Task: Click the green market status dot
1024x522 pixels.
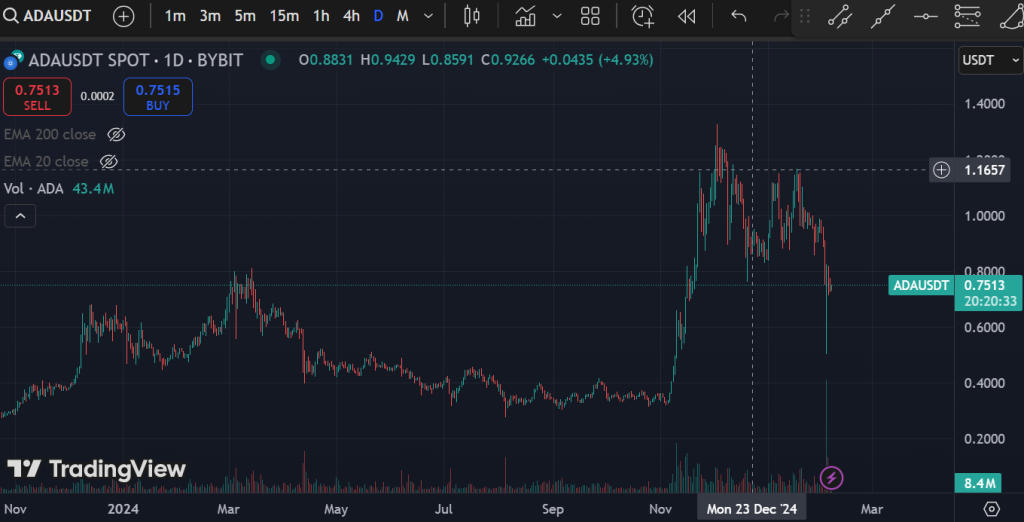Action: pyautogui.click(x=270, y=60)
